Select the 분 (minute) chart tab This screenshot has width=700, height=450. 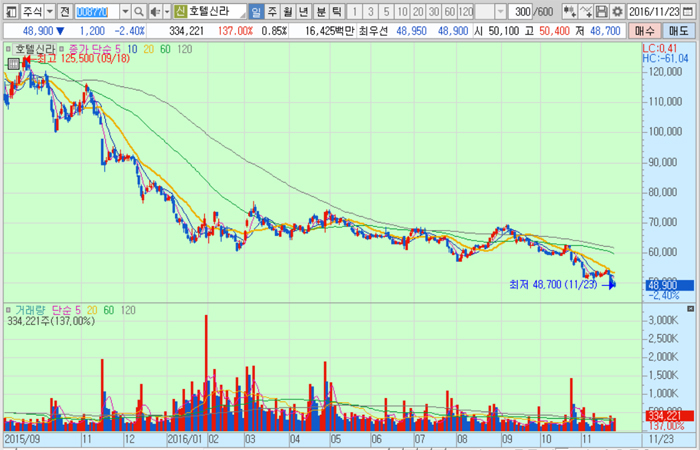pyautogui.click(x=320, y=12)
